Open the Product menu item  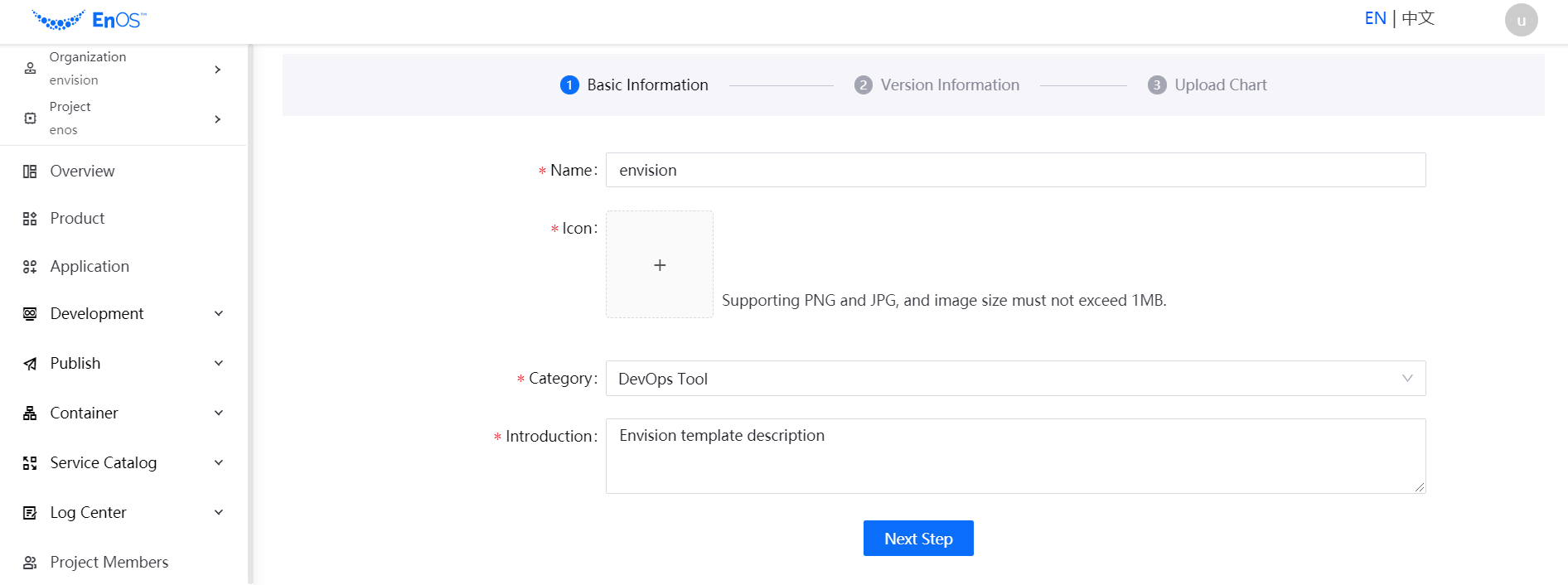(x=123, y=219)
